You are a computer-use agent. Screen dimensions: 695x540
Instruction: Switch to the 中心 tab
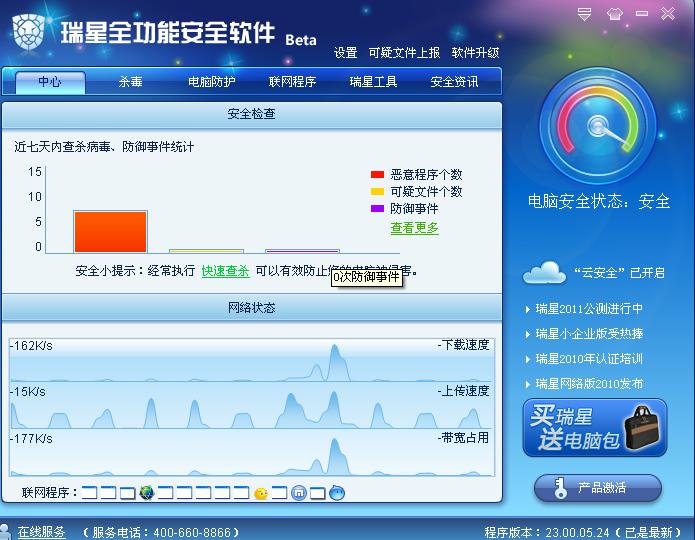pyautogui.click(x=50, y=82)
